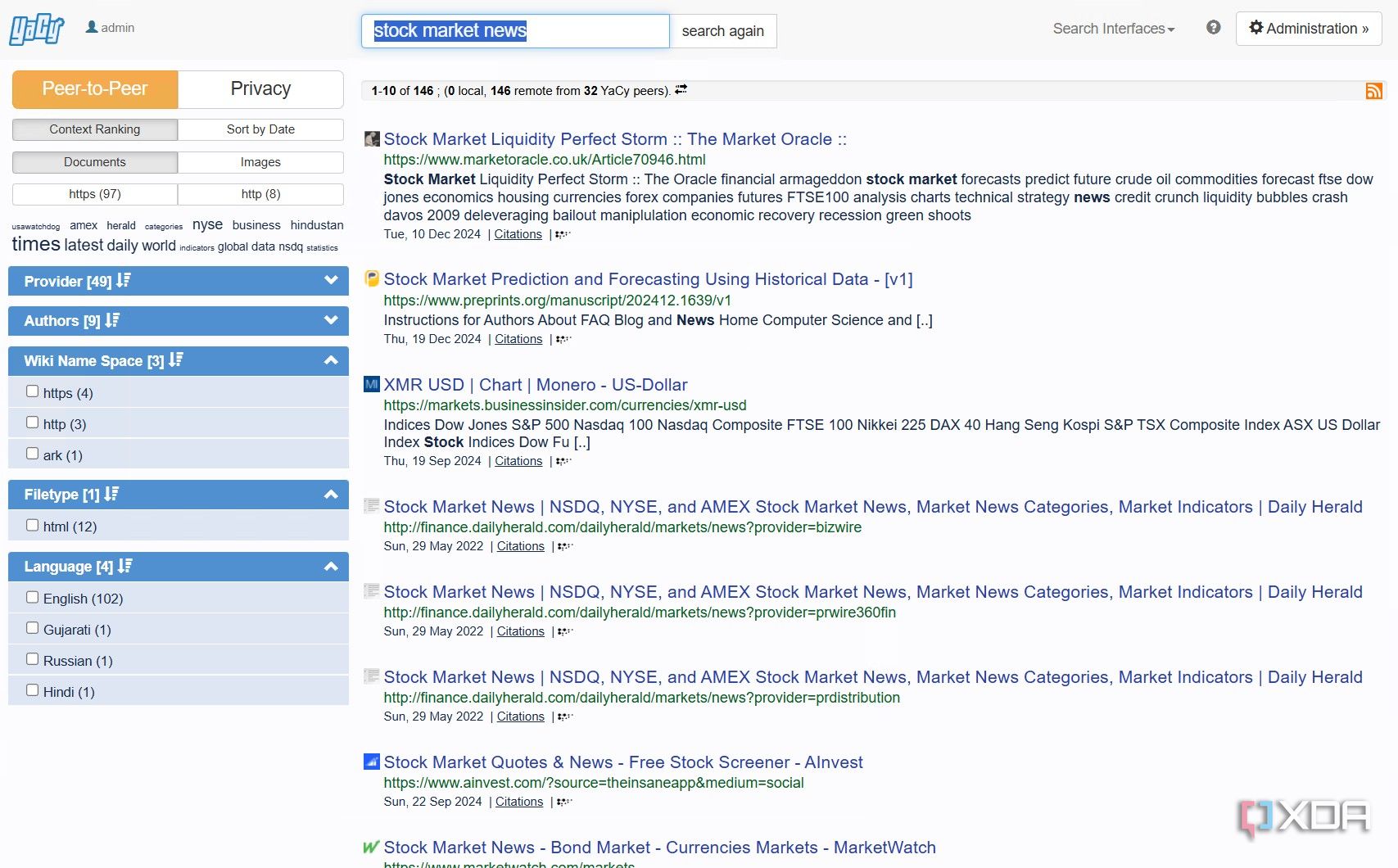Click the link graph icon for the Market Oracle result
This screenshot has width=1398, height=868.
(x=563, y=234)
